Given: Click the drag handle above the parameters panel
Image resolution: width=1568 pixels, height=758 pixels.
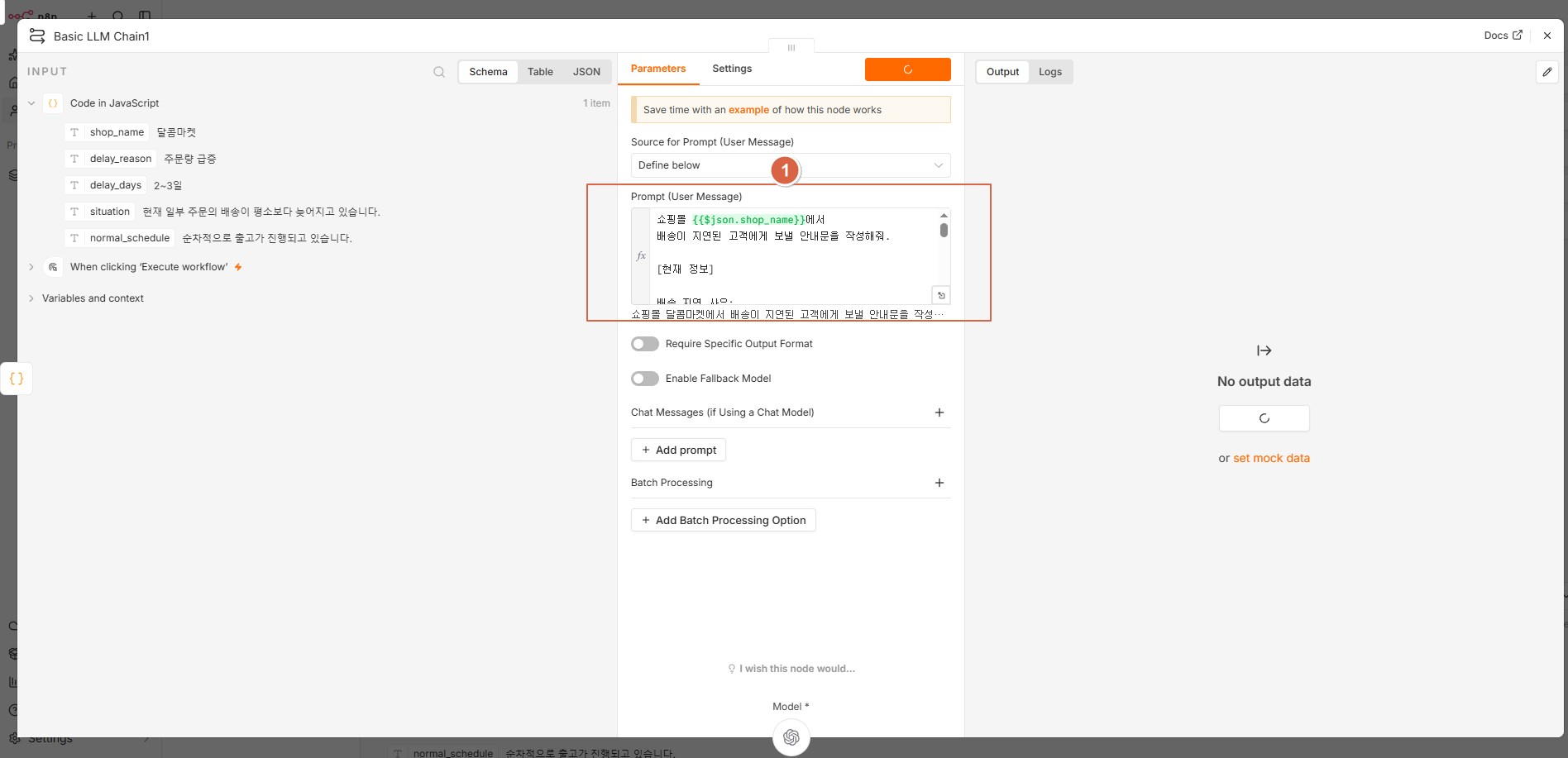Looking at the screenshot, I should 791,47.
